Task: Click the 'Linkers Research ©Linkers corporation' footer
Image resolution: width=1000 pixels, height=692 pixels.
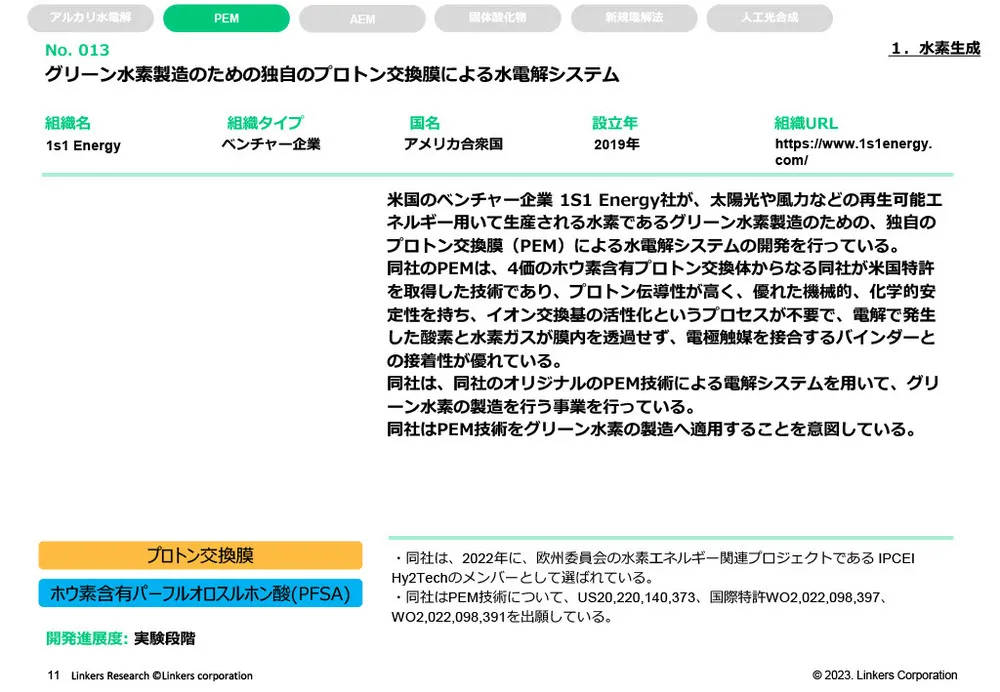Action: coord(162,675)
